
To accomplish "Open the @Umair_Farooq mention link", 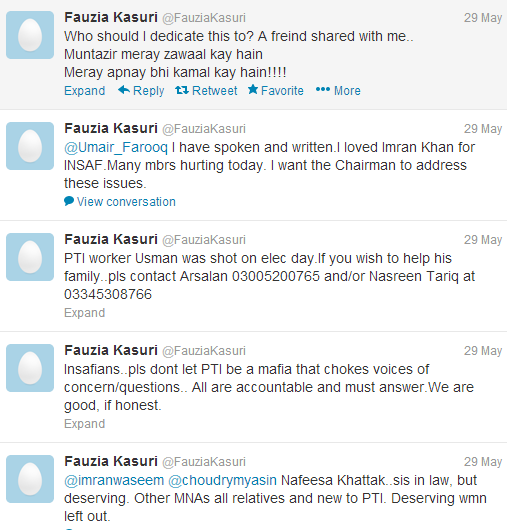I will pyautogui.click(x=116, y=147).
